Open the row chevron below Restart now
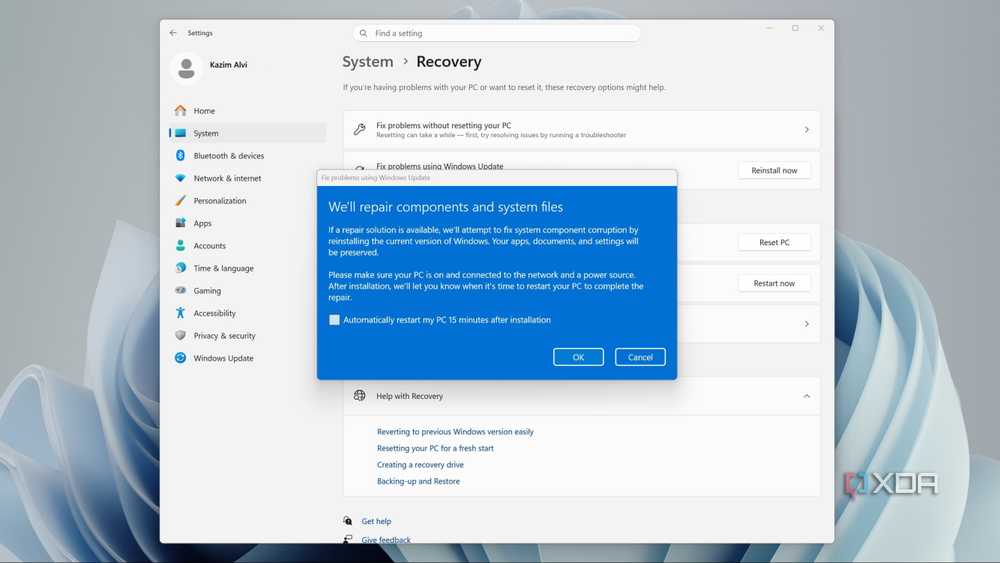 [x=807, y=324]
